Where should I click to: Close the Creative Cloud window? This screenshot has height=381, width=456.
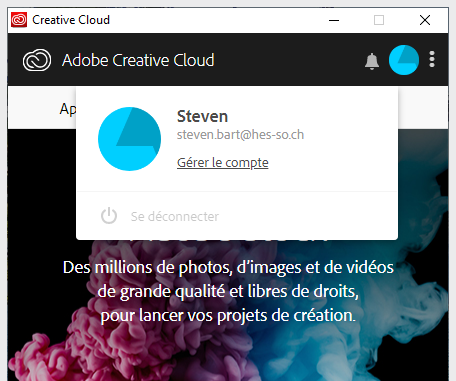(425, 20)
